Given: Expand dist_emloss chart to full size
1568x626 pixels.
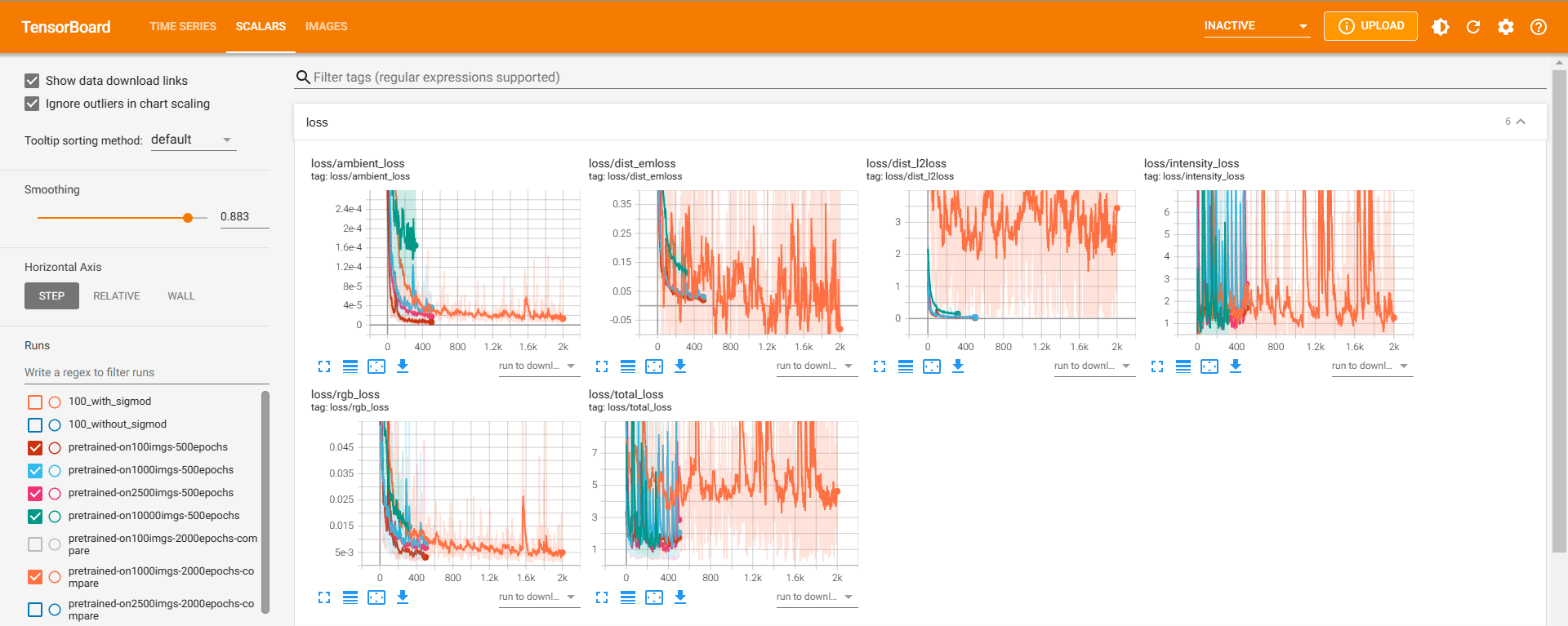Looking at the screenshot, I should [x=602, y=366].
